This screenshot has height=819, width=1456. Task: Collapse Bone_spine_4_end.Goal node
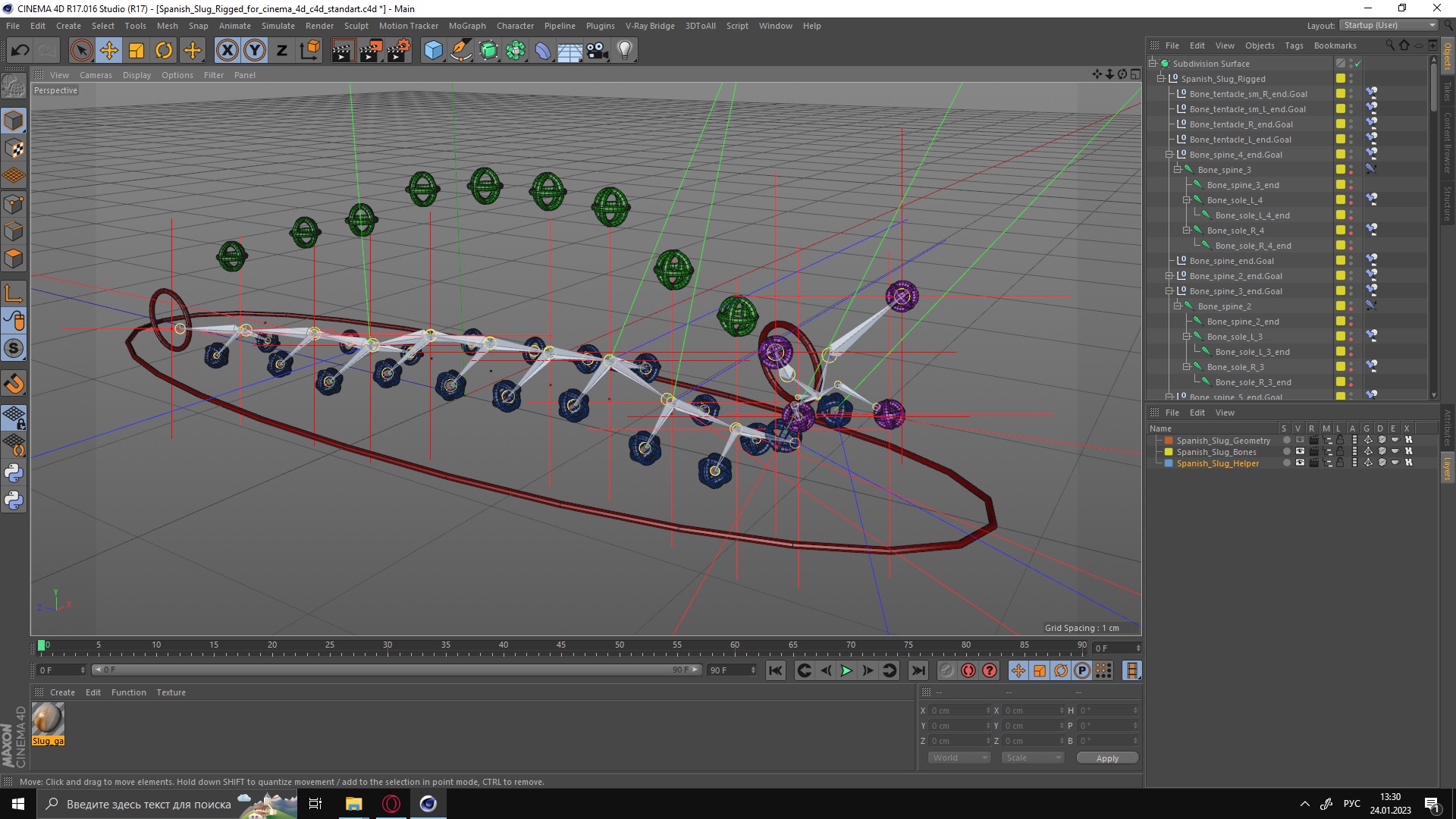[x=1169, y=155]
